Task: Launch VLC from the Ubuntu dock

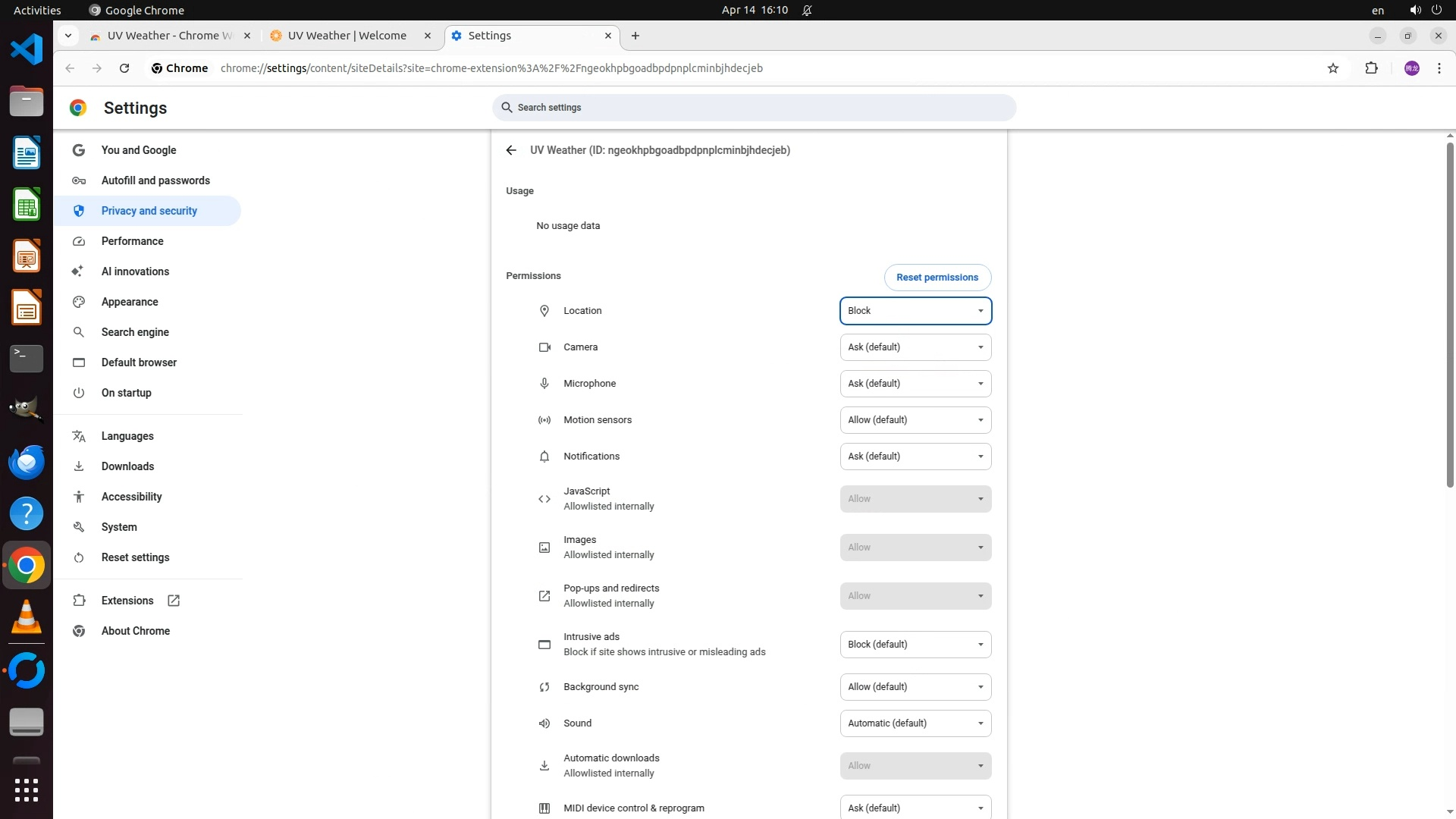Action: click(27, 617)
